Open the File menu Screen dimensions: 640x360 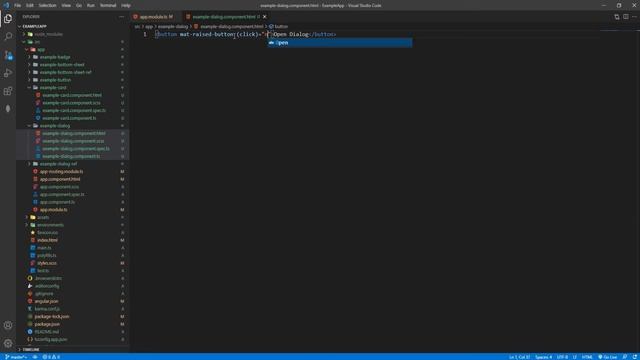(18, 5)
